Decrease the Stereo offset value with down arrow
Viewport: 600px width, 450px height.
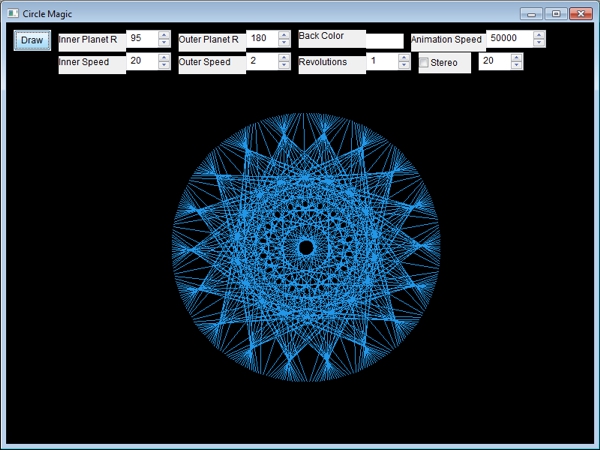pyautogui.click(x=516, y=65)
